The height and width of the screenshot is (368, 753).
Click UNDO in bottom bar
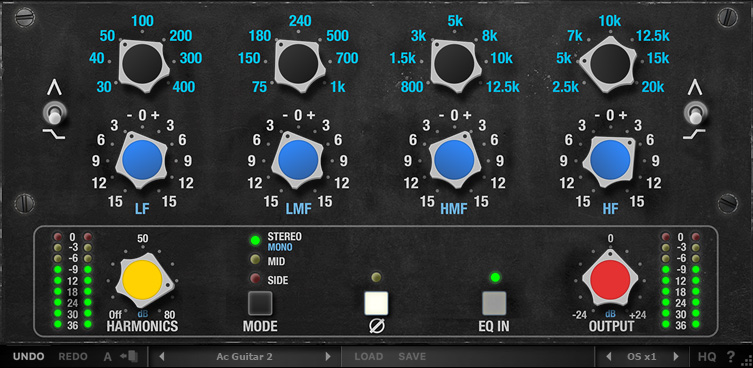tap(28, 356)
